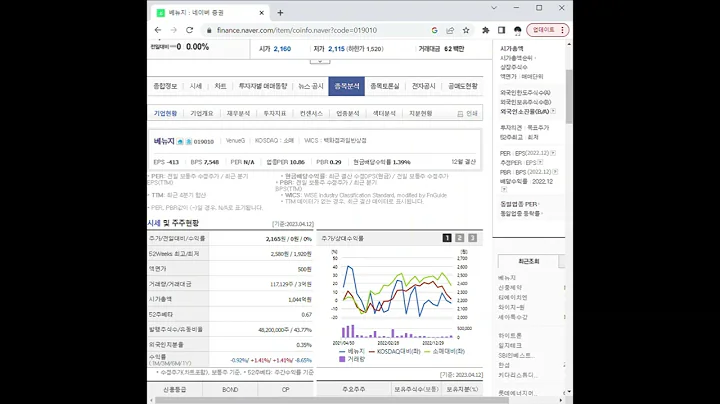This screenshot has width=720, height=404.
Task: Select the 종목분석 tab
Action: (x=347, y=86)
